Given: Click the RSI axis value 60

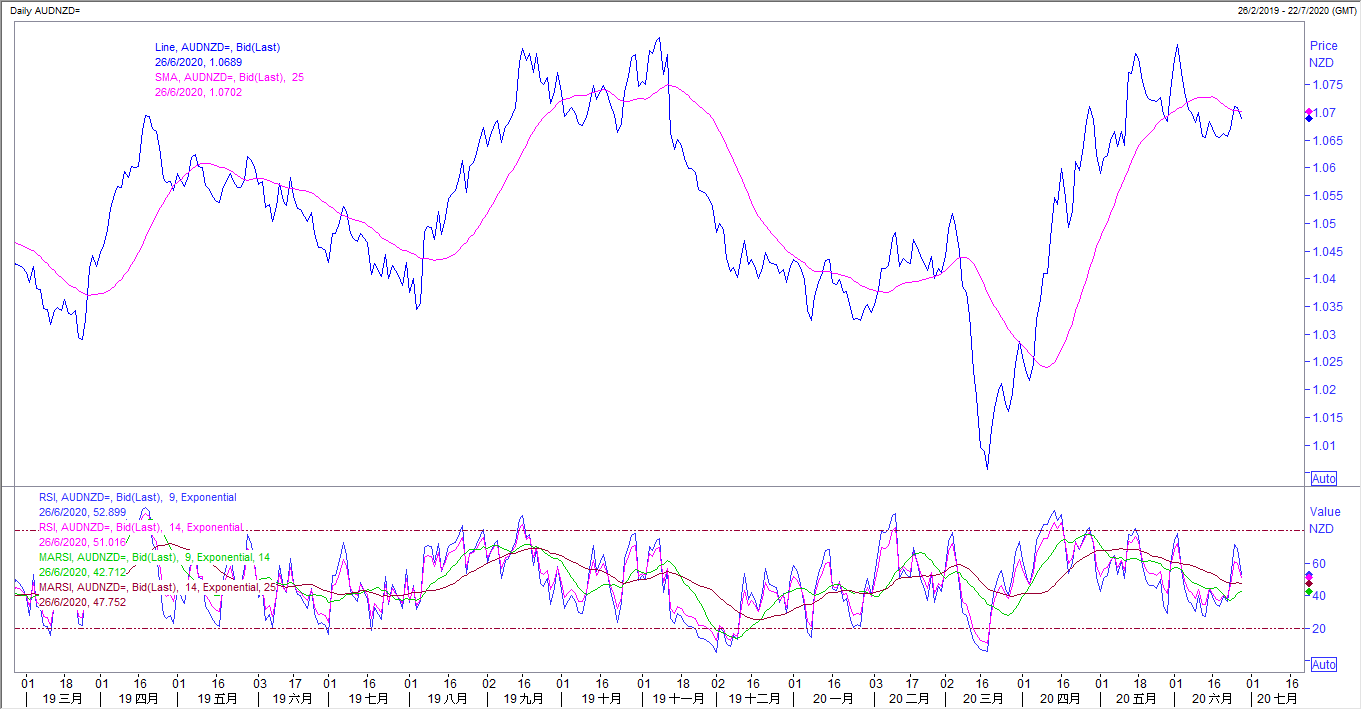Looking at the screenshot, I should (1318, 564).
